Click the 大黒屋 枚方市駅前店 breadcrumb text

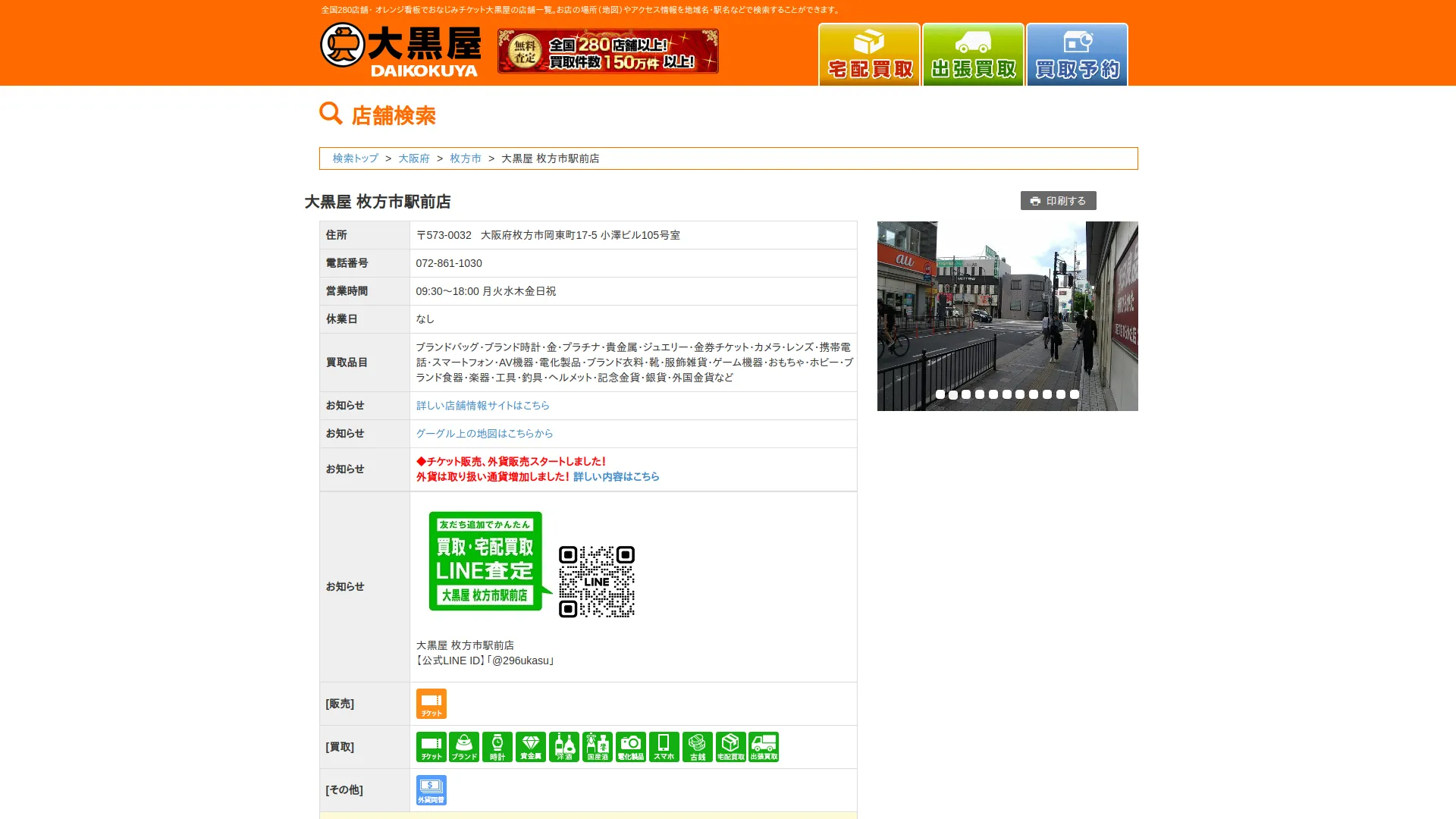(551, 158)
